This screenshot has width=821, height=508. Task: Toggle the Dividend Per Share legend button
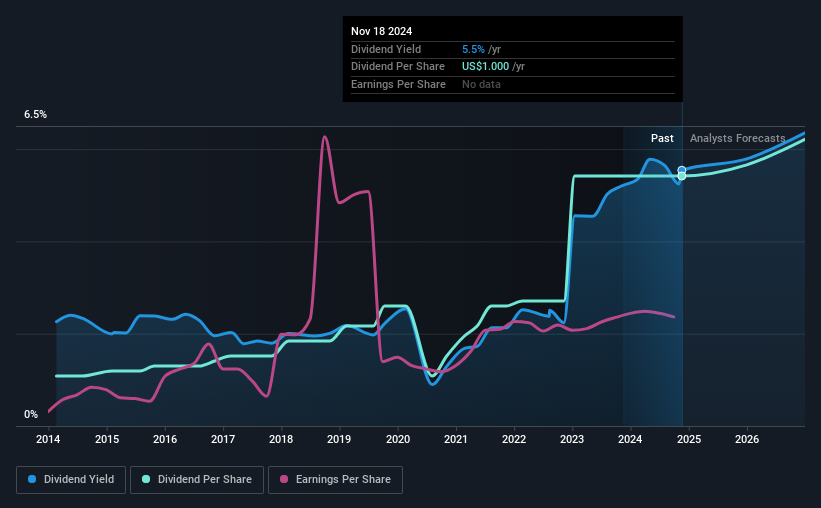[x=197, y=480]
